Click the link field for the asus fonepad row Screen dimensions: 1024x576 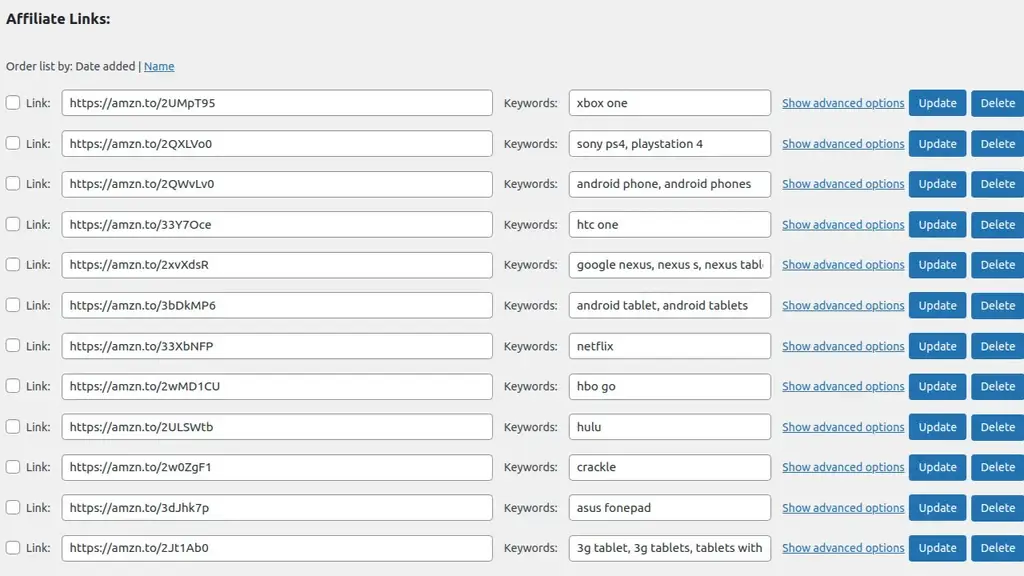(277, 507)
